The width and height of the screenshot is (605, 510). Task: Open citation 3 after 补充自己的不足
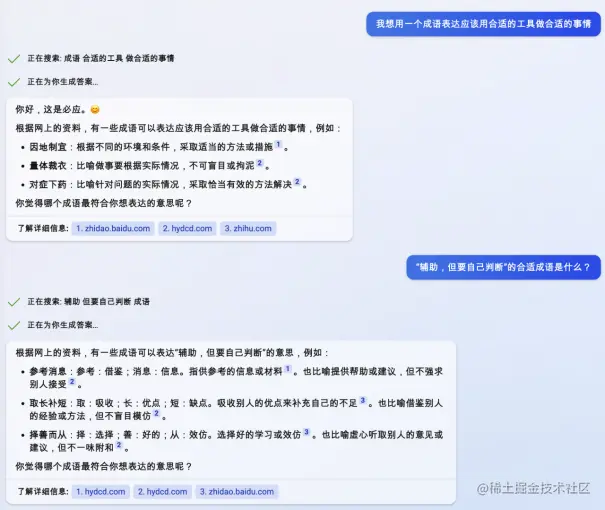point(363,400)
